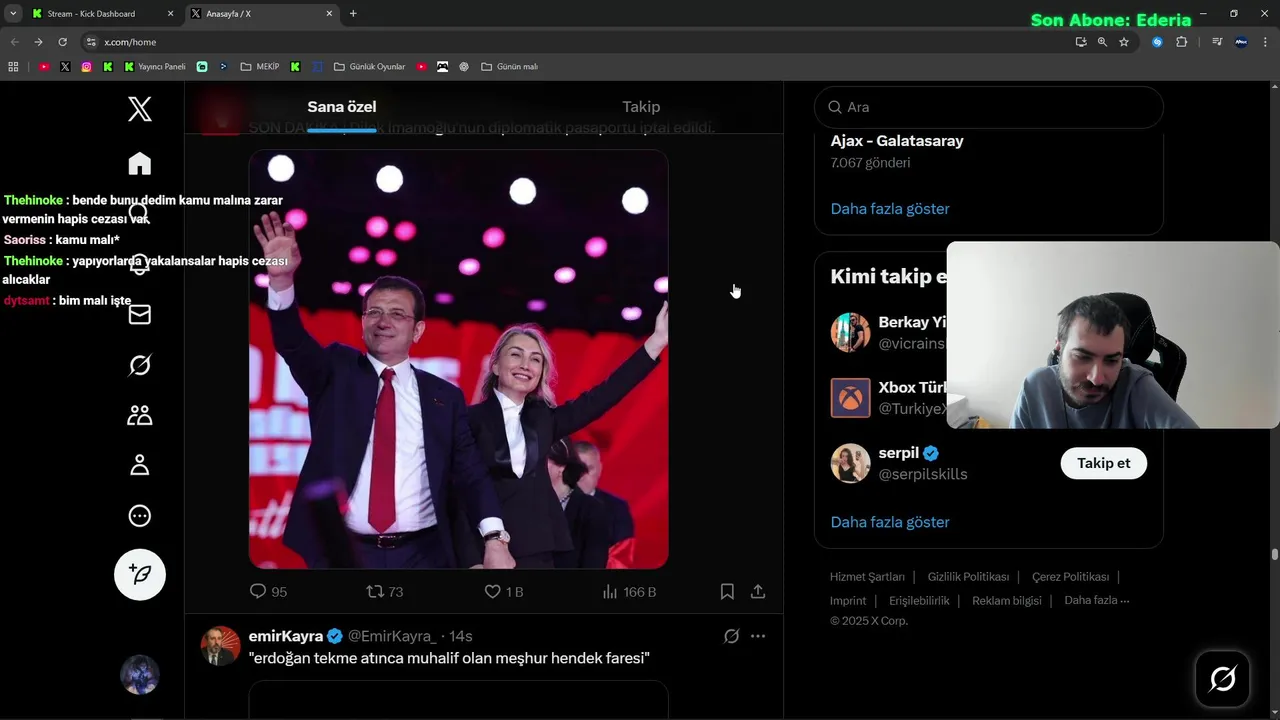Open media controls toolbar icon
This screenshot has height=720, width=1280.
pyautogui.click(x=1217, y=42)
